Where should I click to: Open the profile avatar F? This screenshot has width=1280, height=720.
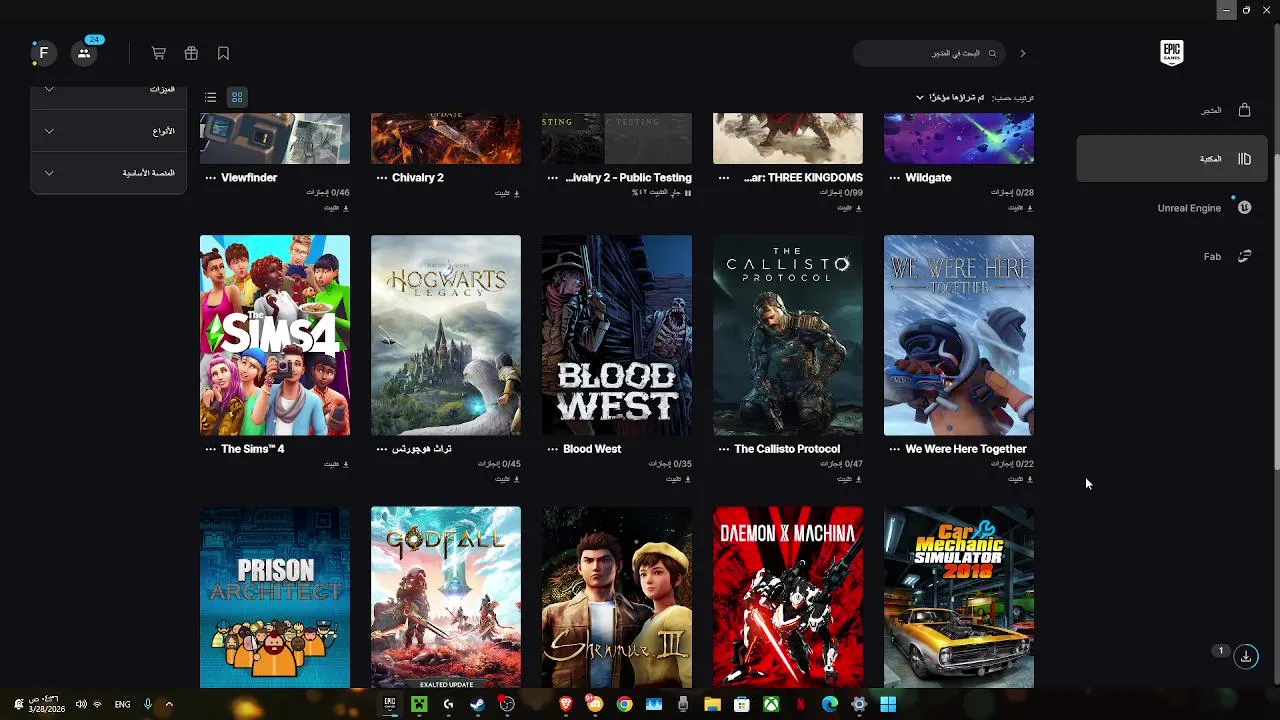pos(43,53)
